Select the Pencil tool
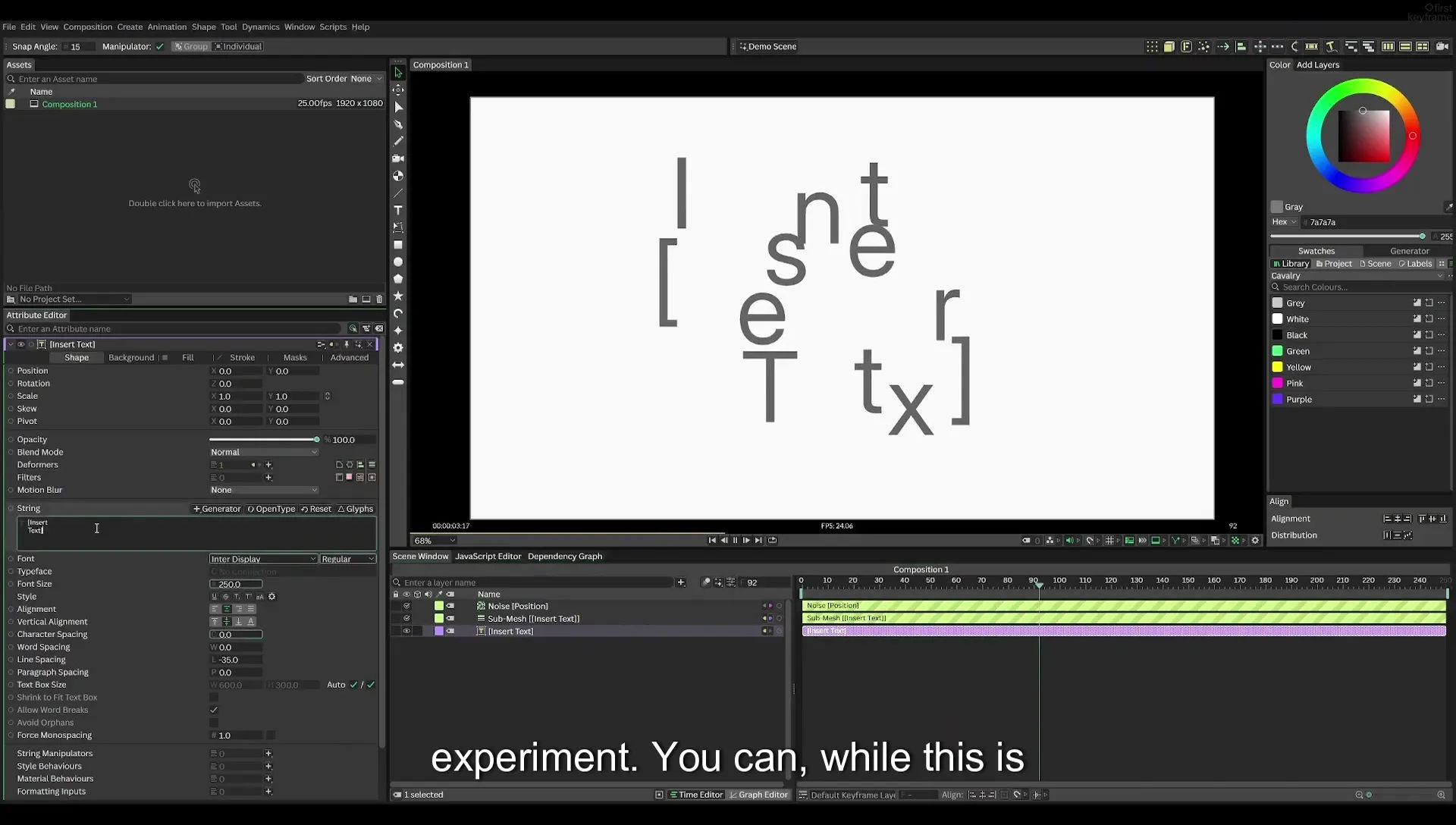Screen dimensions: 1456x825 click(x=398, y=141)
